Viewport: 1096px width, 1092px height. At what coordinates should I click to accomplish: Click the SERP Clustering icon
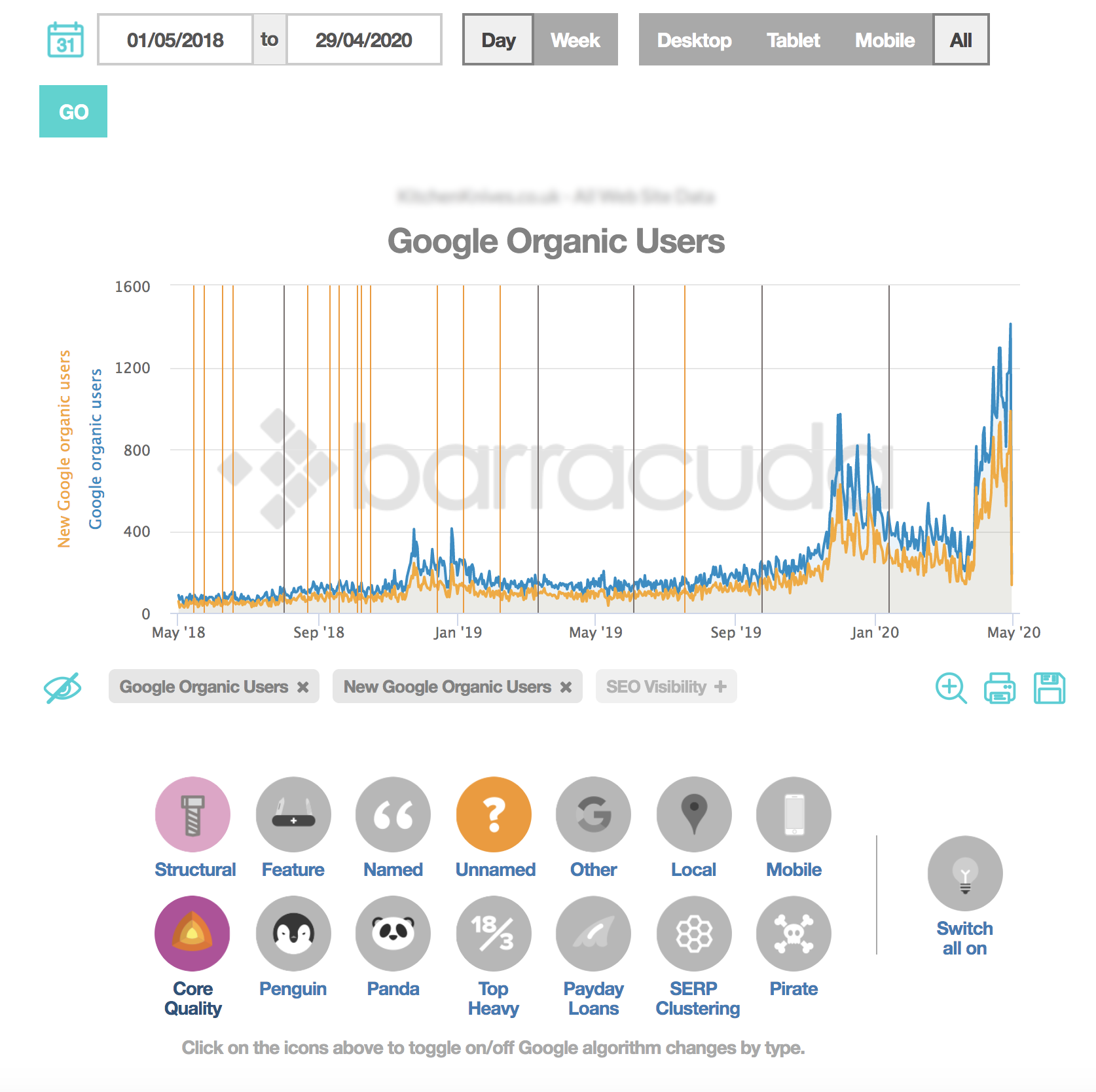(x=693, y=934)
